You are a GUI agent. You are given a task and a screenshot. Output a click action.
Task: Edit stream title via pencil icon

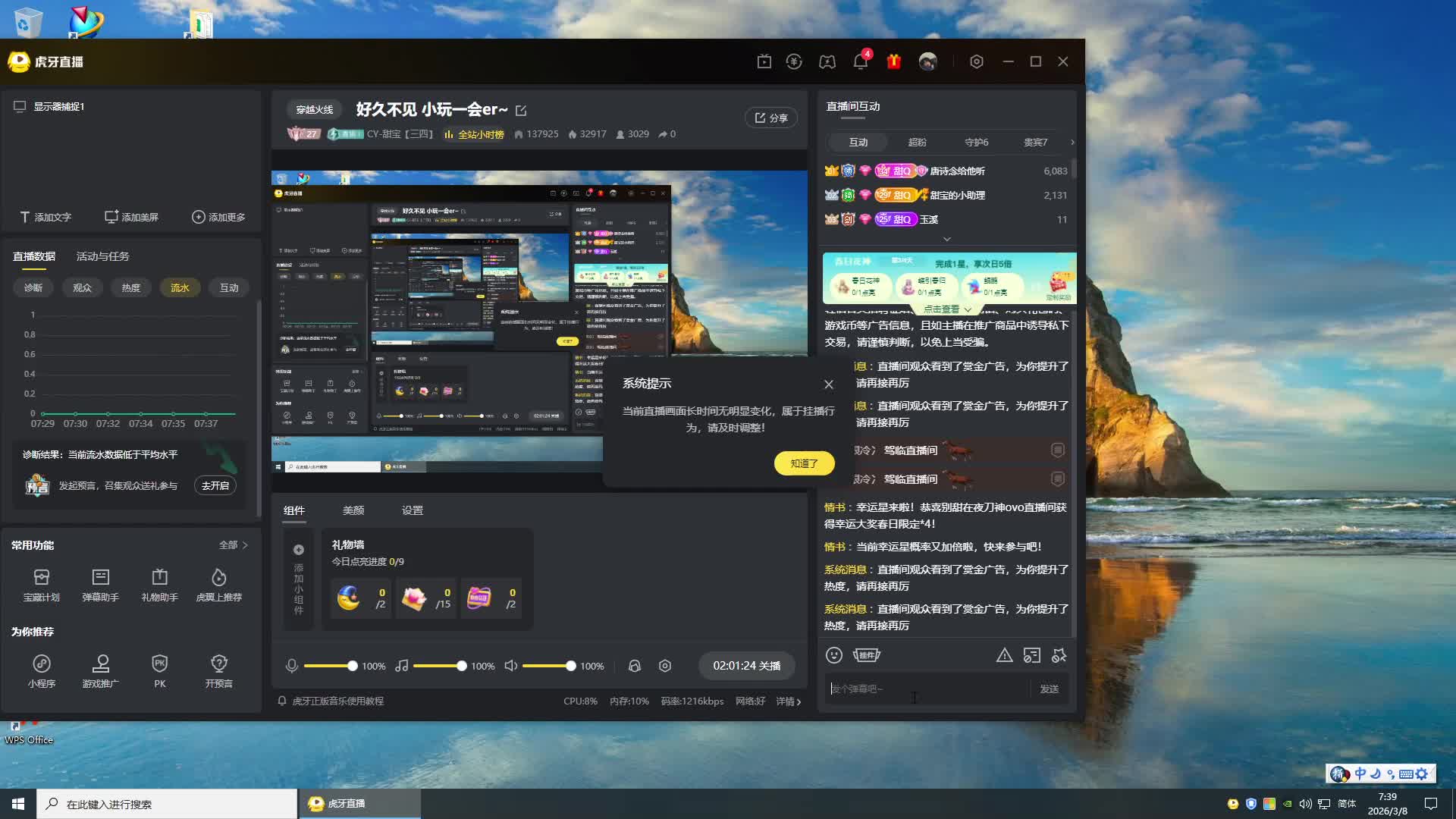click(x=521, y=111)
